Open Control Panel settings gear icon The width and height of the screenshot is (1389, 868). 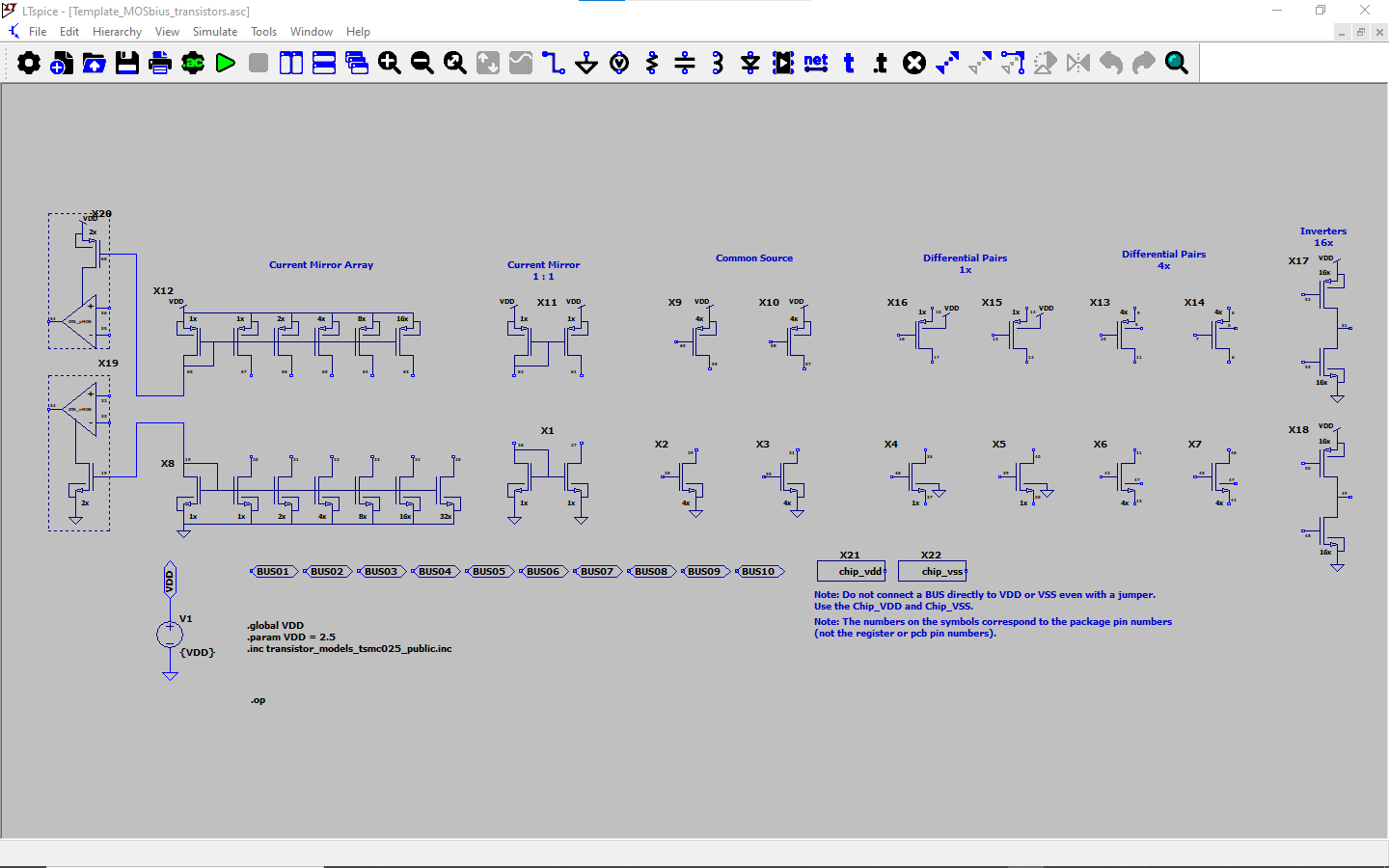(x=29, y=64)
